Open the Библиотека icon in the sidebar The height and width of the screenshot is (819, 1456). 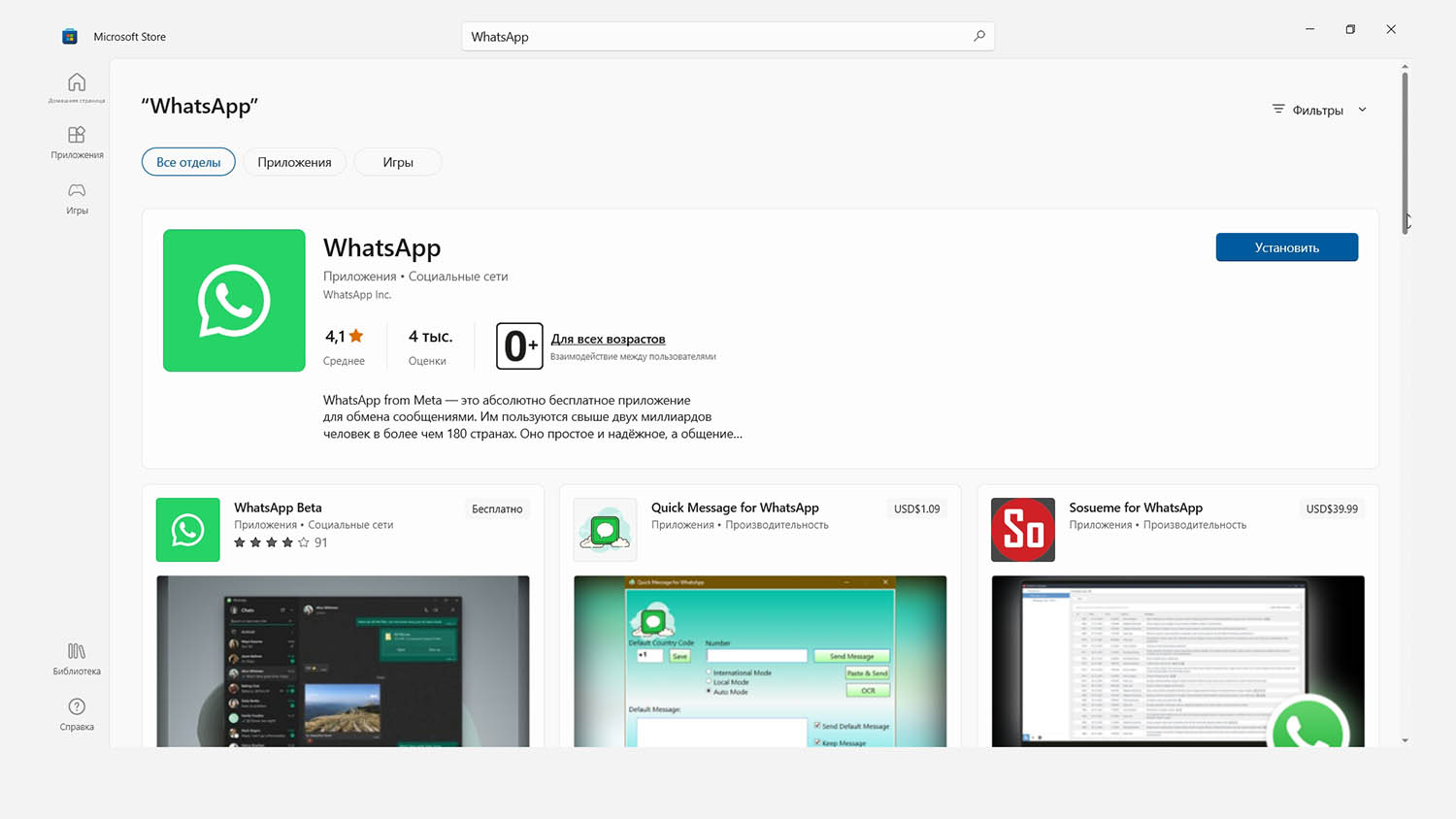click(x=76, y=658)
